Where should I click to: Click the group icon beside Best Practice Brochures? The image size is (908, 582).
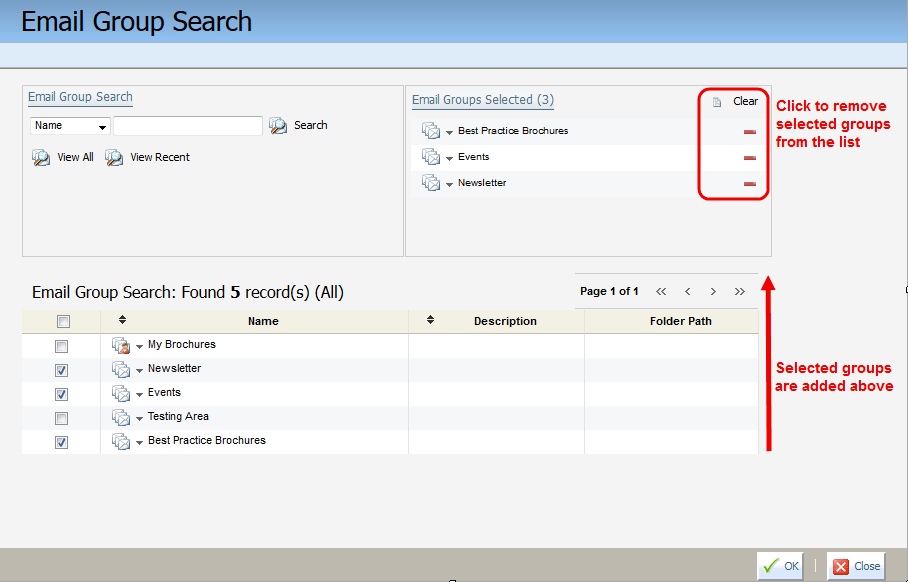(430, 129)
